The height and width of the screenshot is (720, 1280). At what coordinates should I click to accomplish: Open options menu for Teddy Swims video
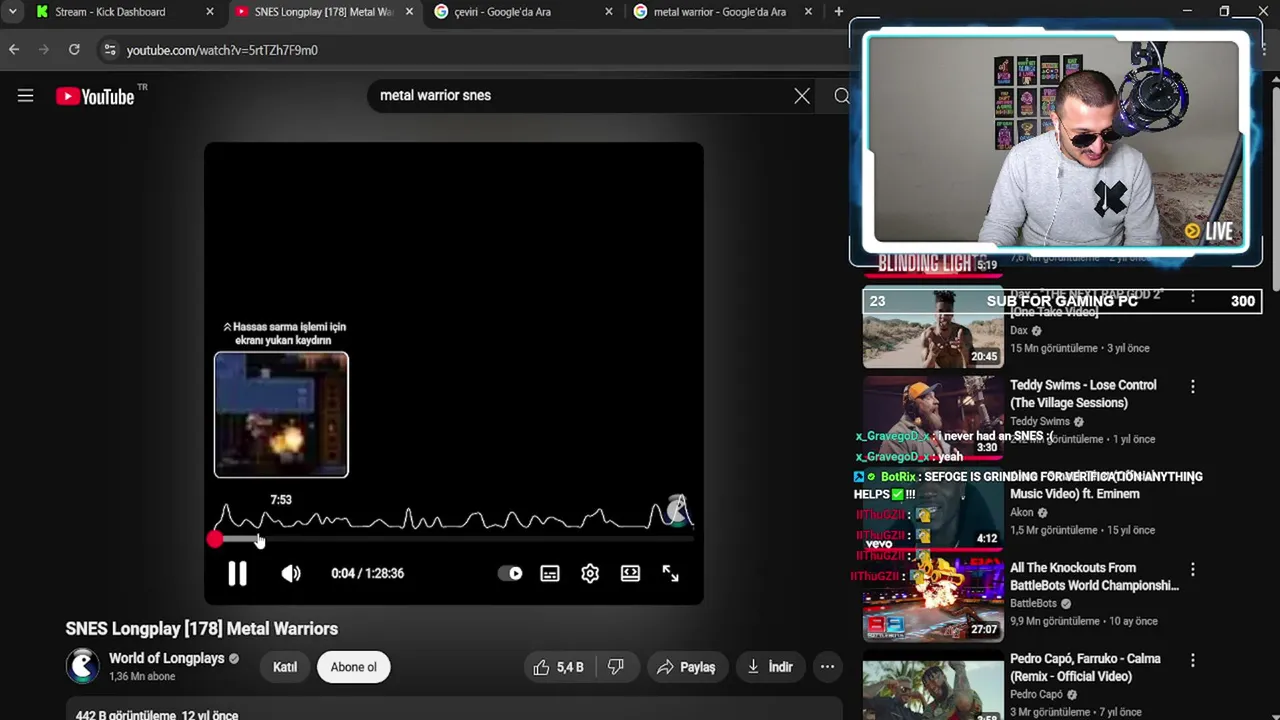[1192, 386]
